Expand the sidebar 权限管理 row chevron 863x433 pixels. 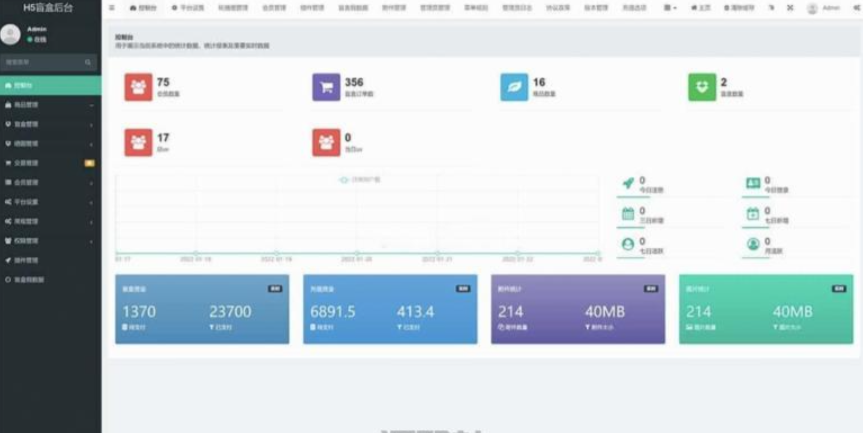coord(91,241)
